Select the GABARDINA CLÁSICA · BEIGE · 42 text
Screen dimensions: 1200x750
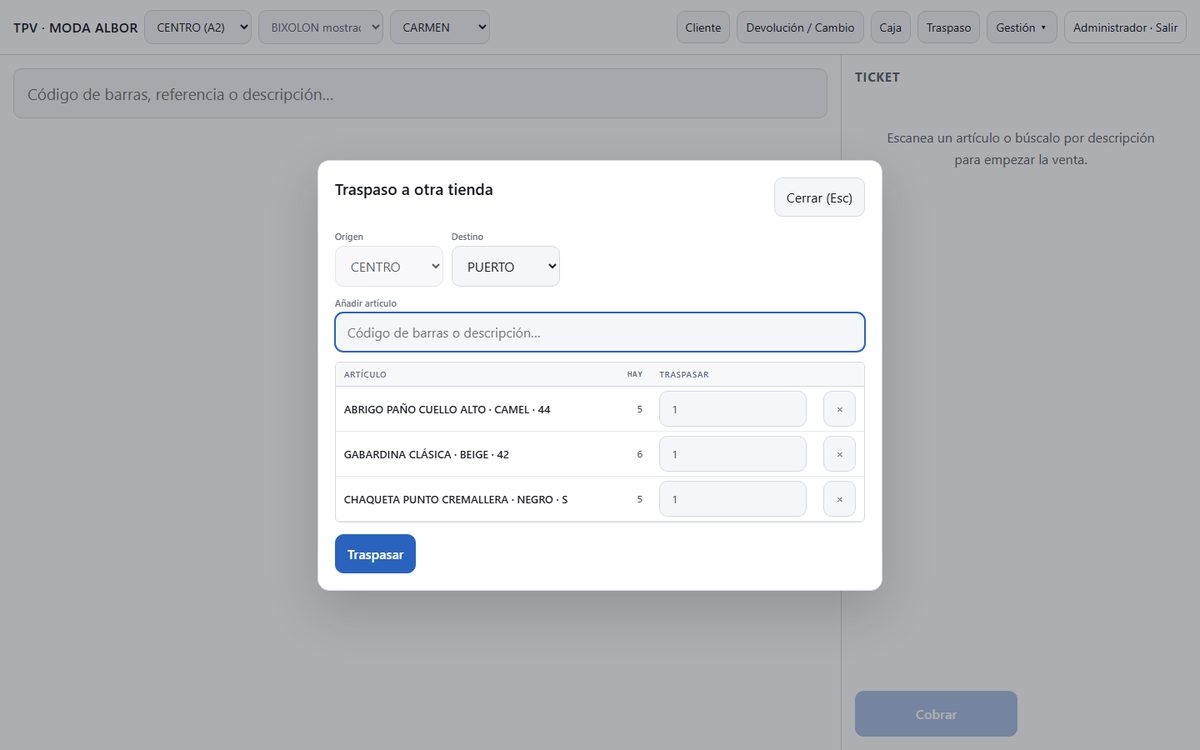point(426,454)
